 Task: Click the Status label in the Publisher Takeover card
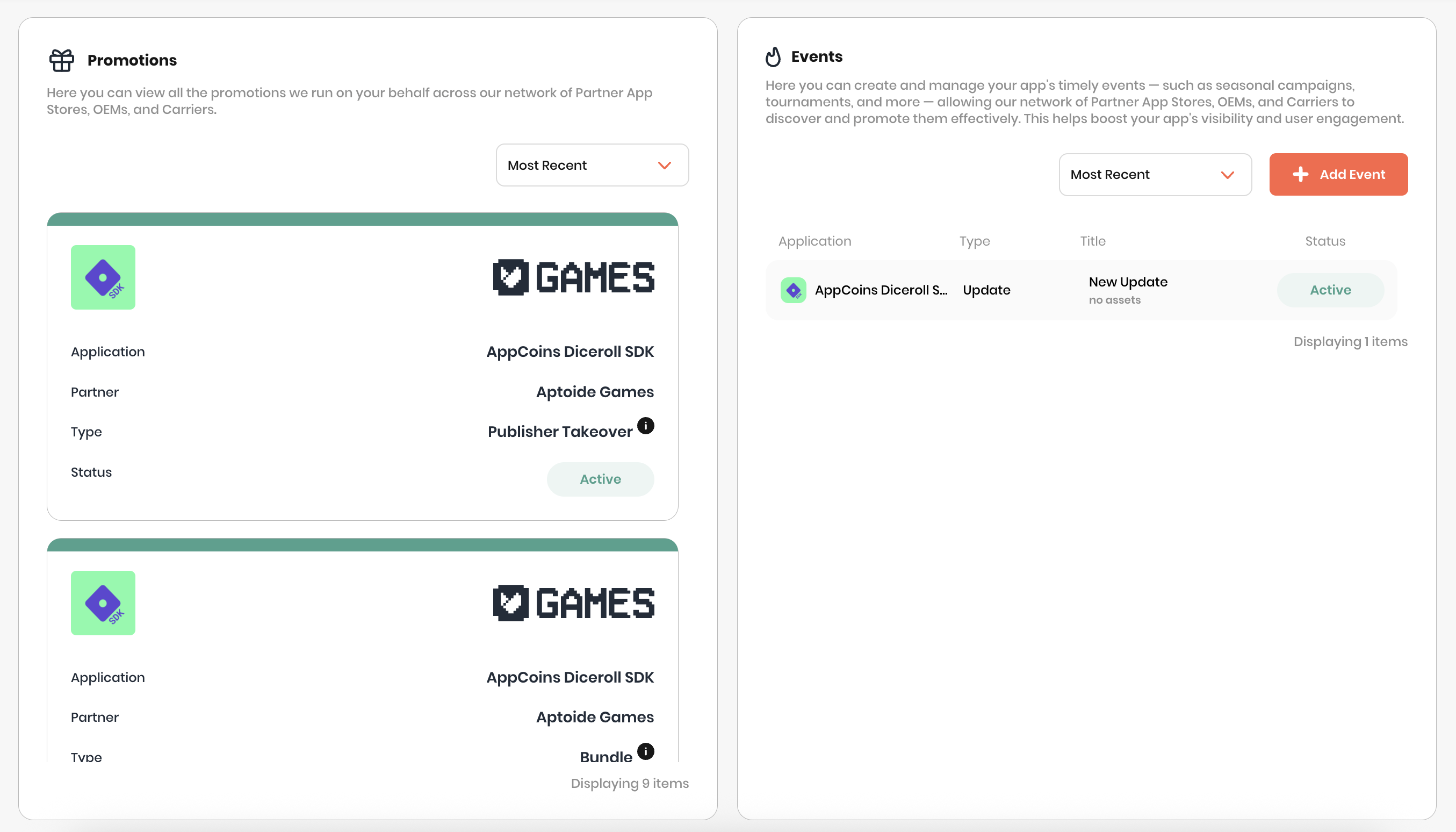point(91,472)
